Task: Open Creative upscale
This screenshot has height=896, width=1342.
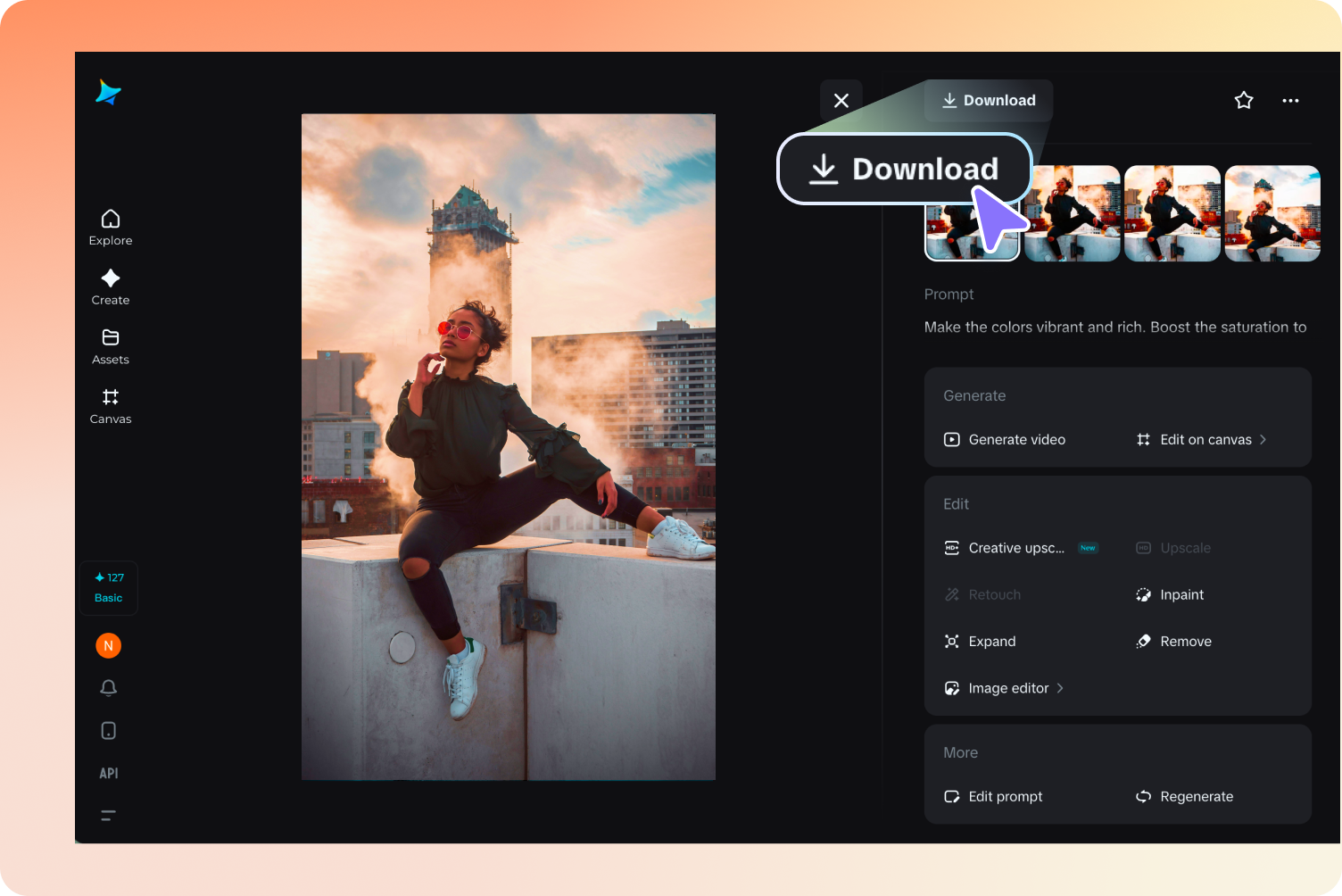Action: (1017, 547)
